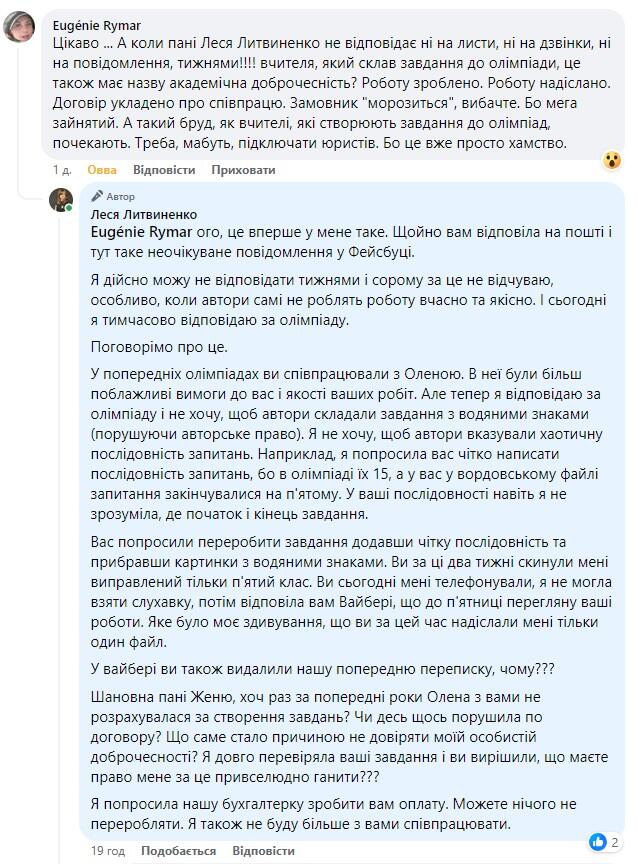Click the paragraph beginning 'Поговорімо про це'
The image size is (637, 864).
pos(159,347)
